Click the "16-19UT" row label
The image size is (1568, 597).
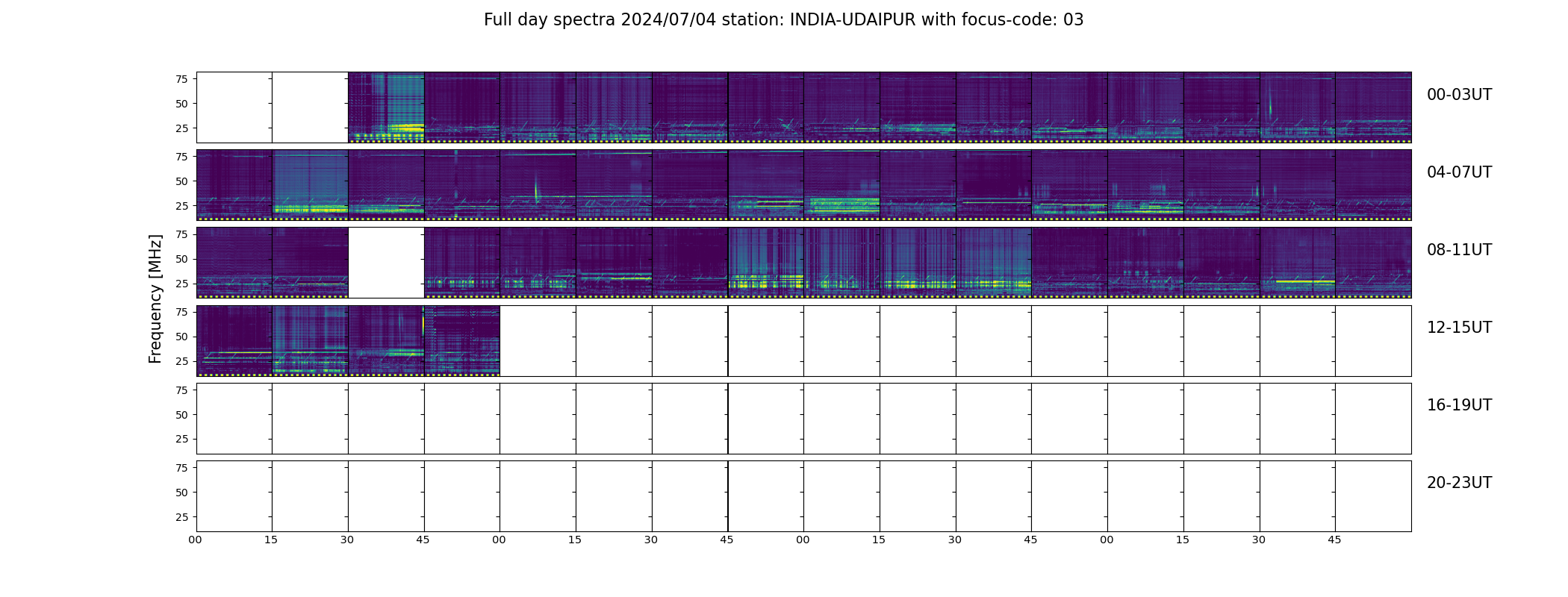1459,405
